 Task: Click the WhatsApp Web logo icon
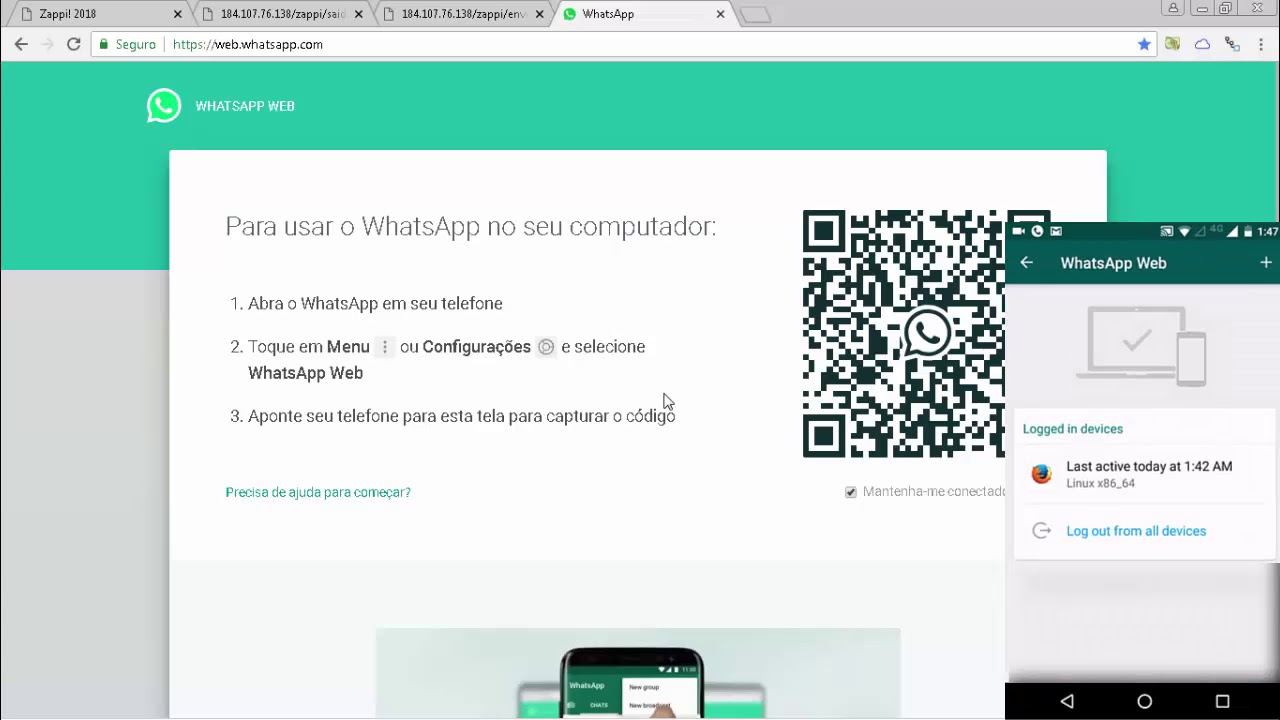164,105
